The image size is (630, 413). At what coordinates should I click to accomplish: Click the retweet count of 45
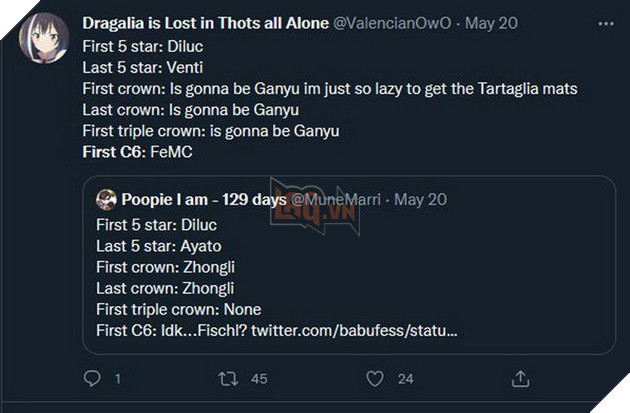[260, 379]
